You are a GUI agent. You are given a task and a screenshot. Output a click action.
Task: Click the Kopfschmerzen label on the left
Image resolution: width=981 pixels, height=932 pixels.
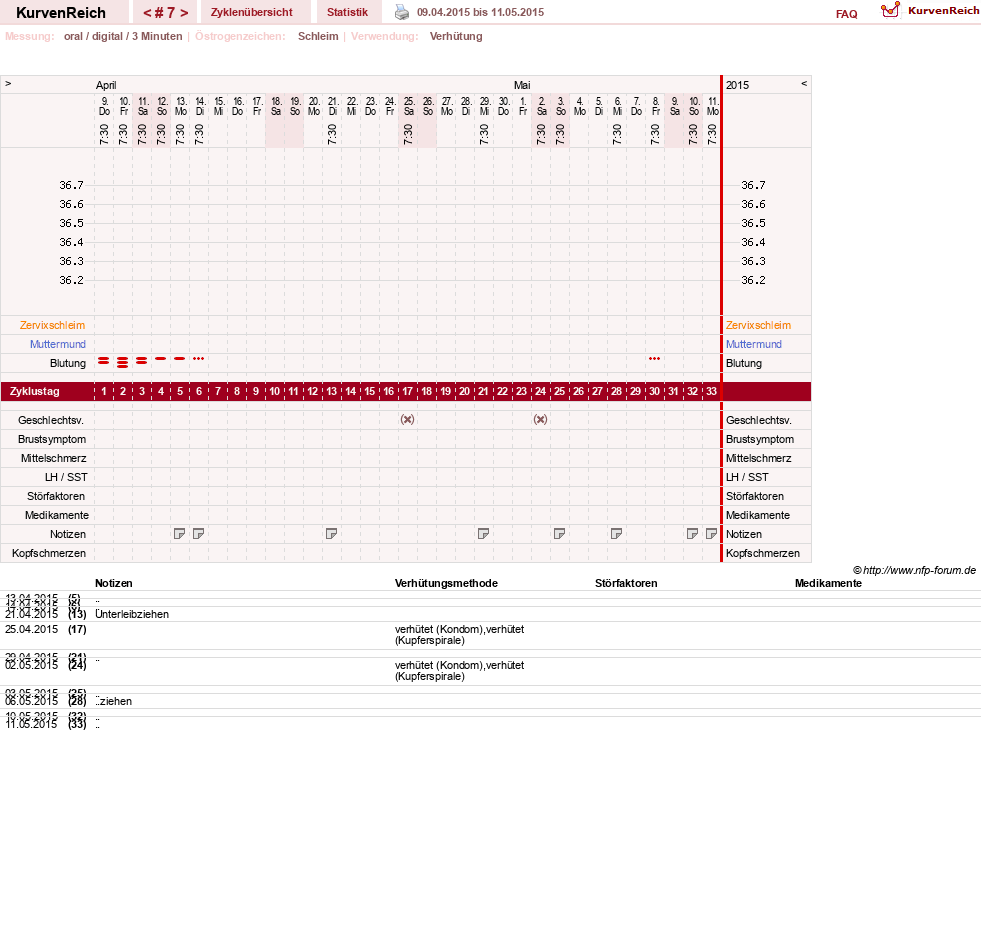[x=49, y=553]
